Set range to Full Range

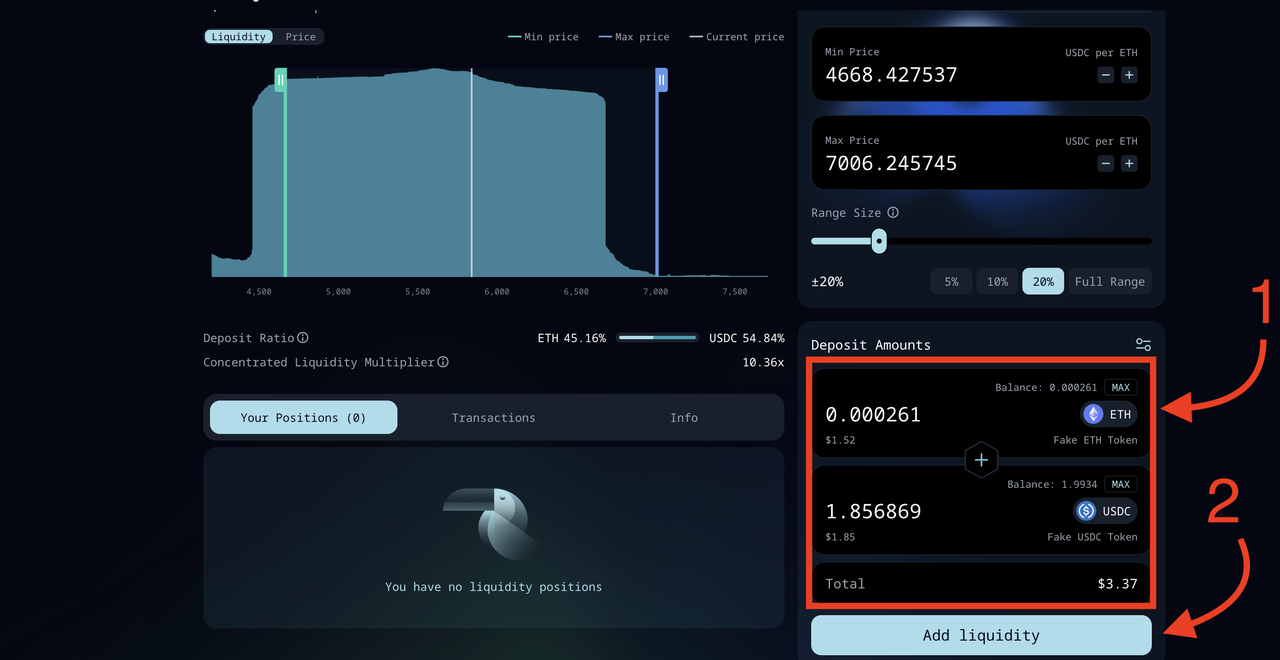(1110, 281)
